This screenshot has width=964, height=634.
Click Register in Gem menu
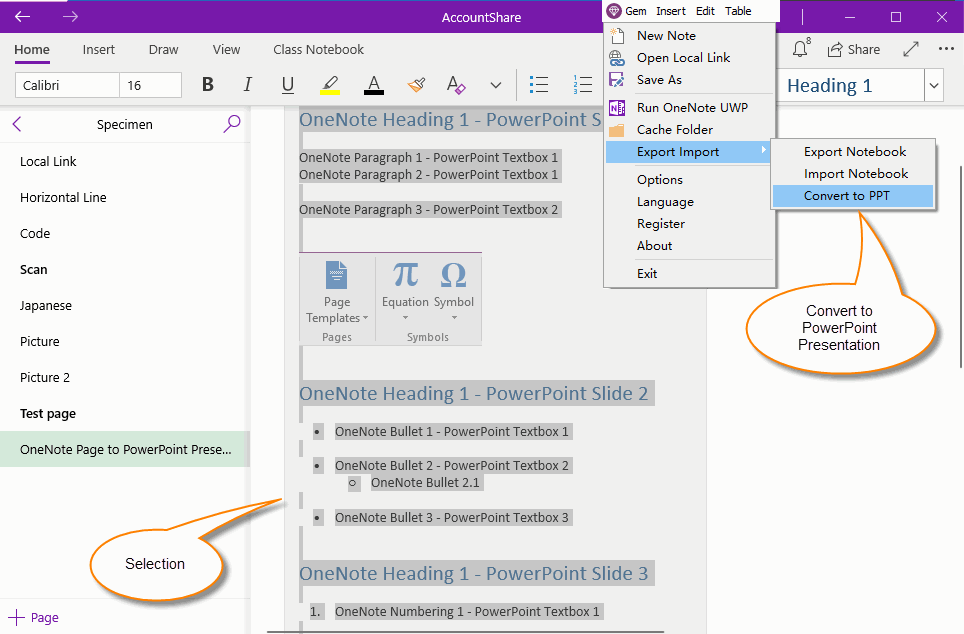689,224
